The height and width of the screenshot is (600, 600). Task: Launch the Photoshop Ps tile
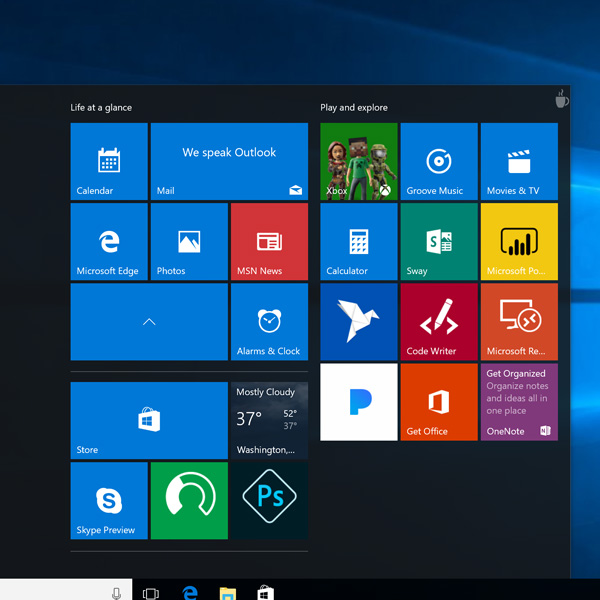[269, 501]
